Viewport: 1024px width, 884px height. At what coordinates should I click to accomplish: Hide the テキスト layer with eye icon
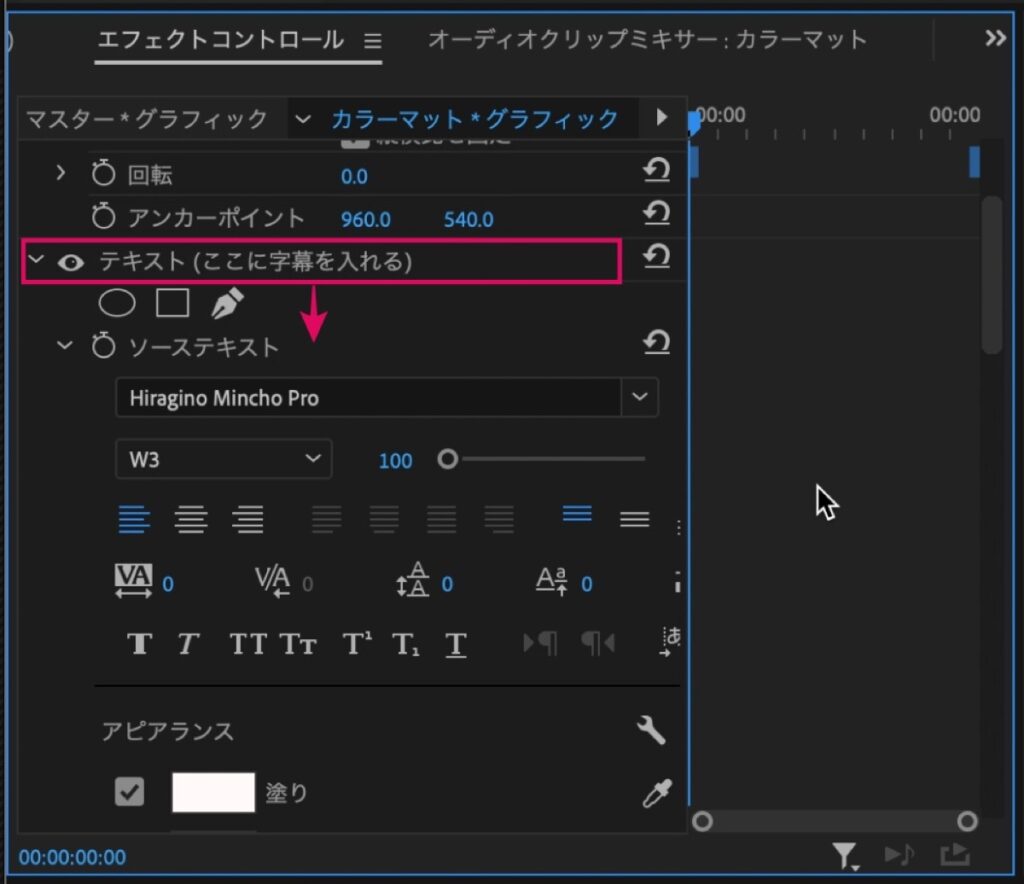(71, 262)
